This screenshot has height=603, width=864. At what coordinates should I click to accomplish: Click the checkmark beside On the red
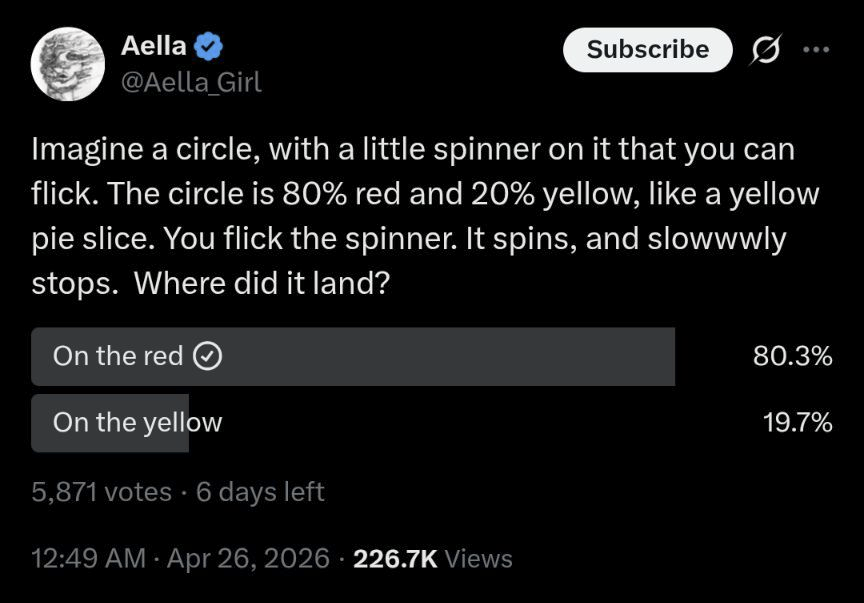pyautogui.click(x=206, y=356)
